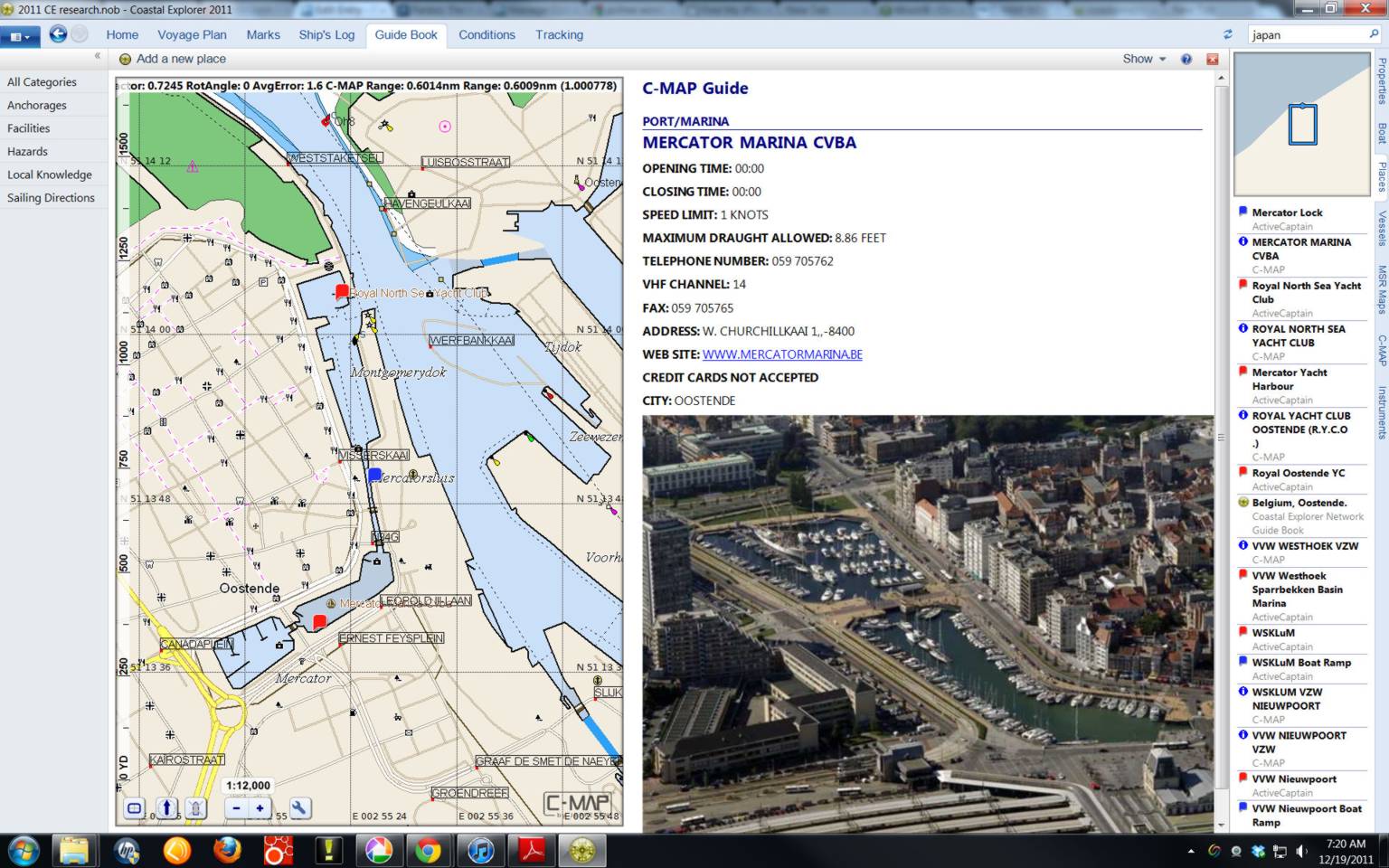Click the Add a new place link

point(181,59)
